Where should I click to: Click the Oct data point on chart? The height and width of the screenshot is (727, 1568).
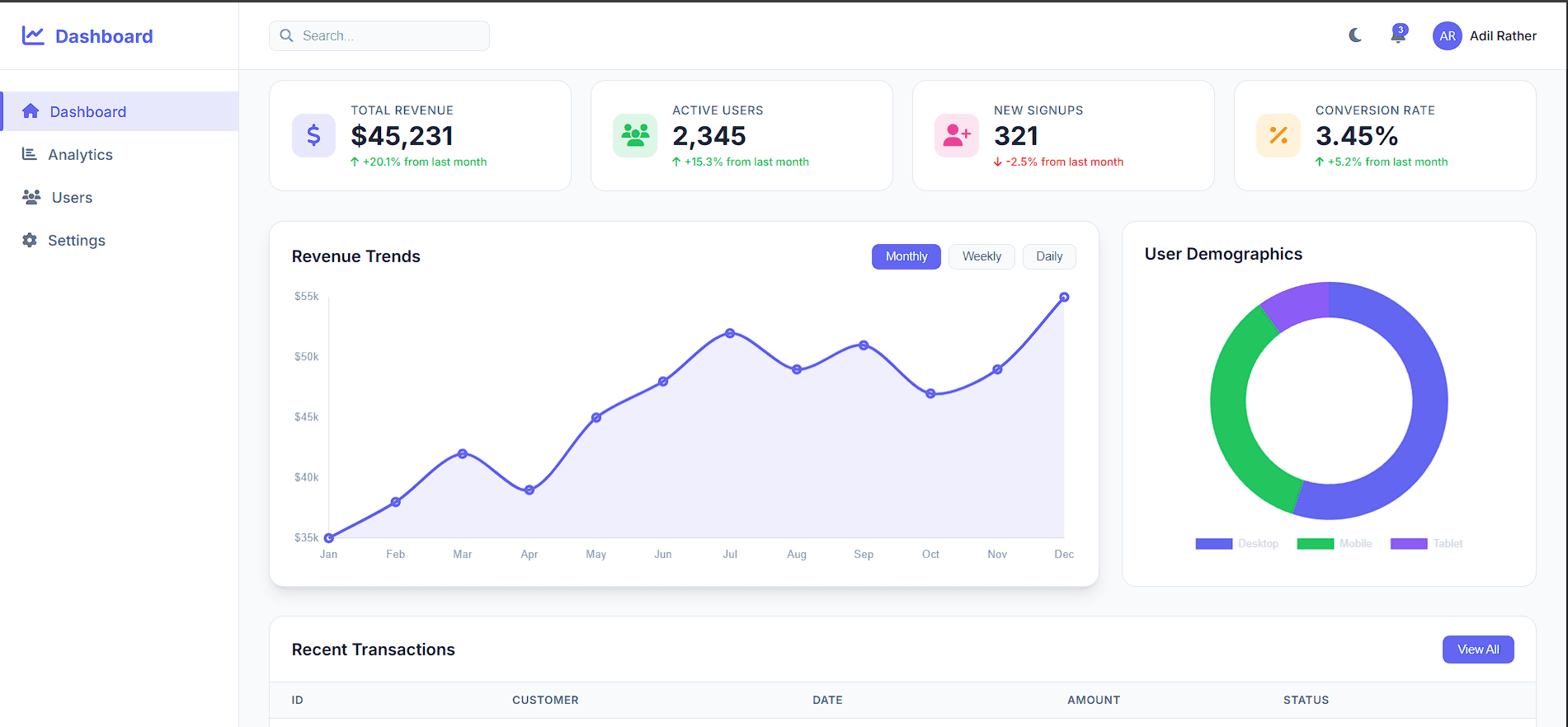[930, 394]
